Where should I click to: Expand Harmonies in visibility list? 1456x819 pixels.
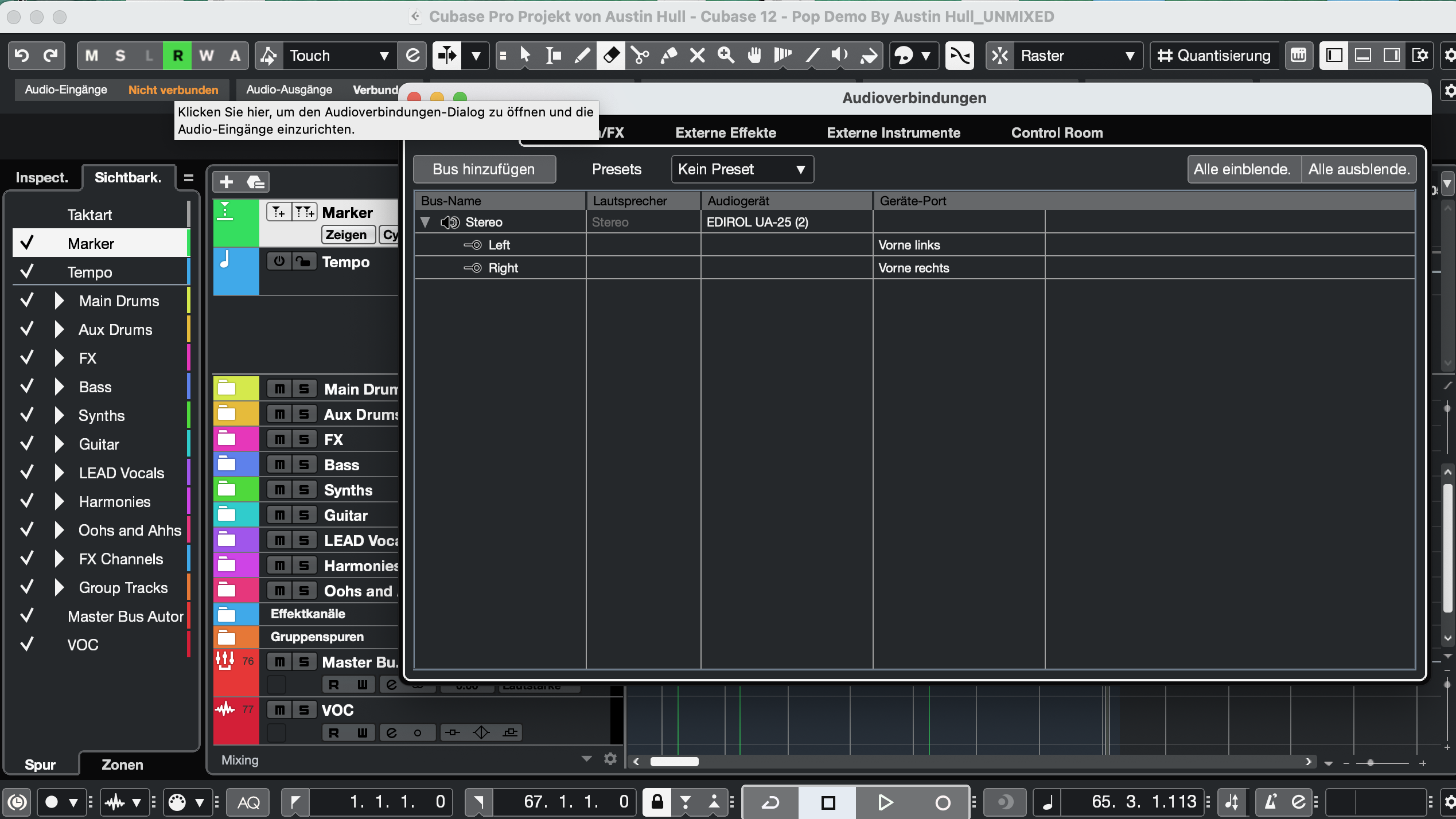pos(59,501)
